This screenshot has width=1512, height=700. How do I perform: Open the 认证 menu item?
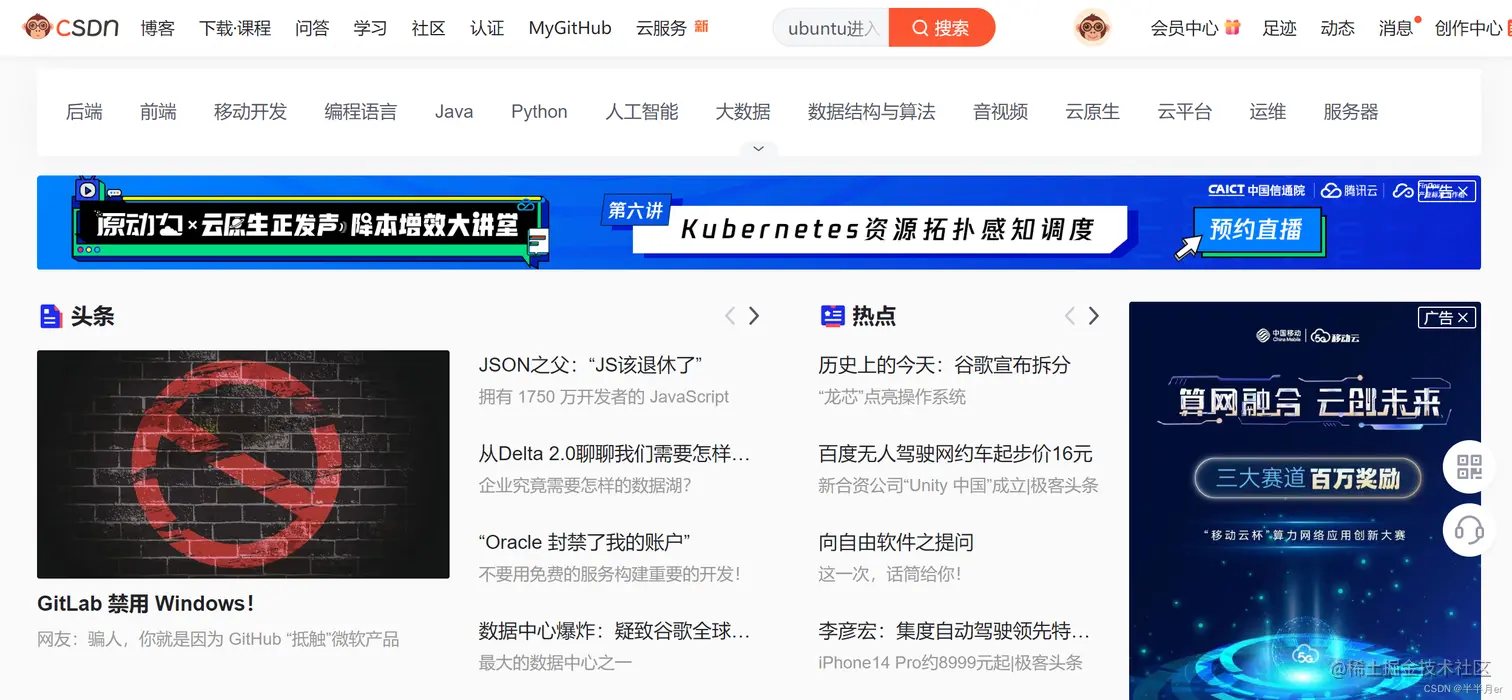[487, 28]
